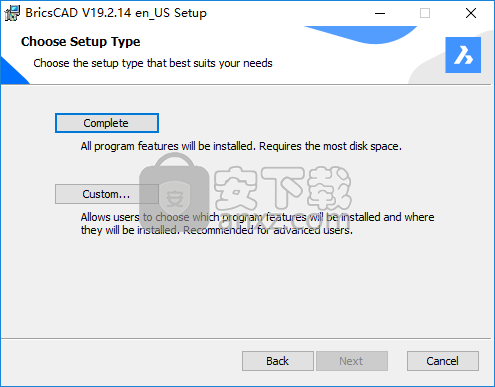Click the disabled maximize button
This screenshot has height=387, width=495.
pos(425,13)
